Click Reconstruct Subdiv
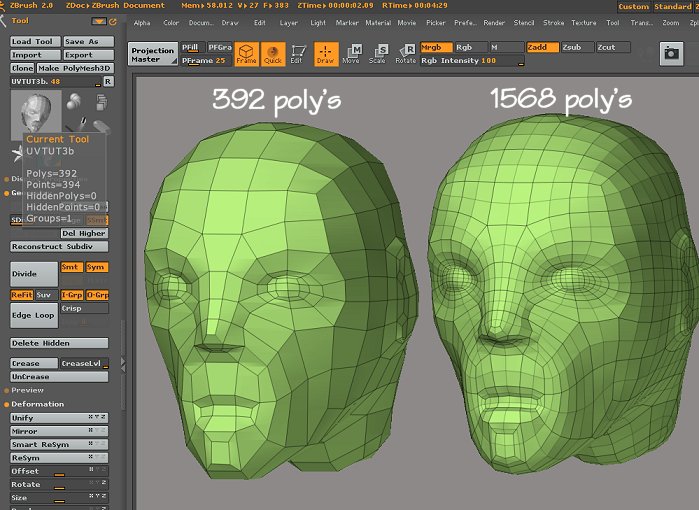The image size is (699, 510). point(59,247)
